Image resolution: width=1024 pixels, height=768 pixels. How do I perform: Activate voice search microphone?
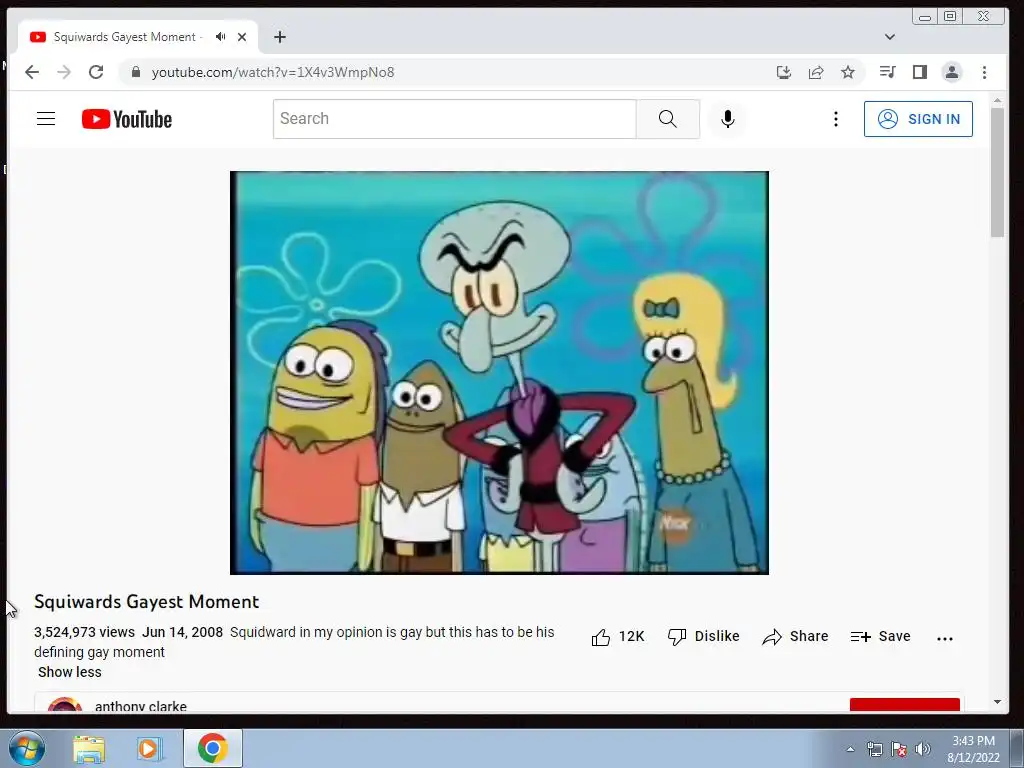pos(728,119)
